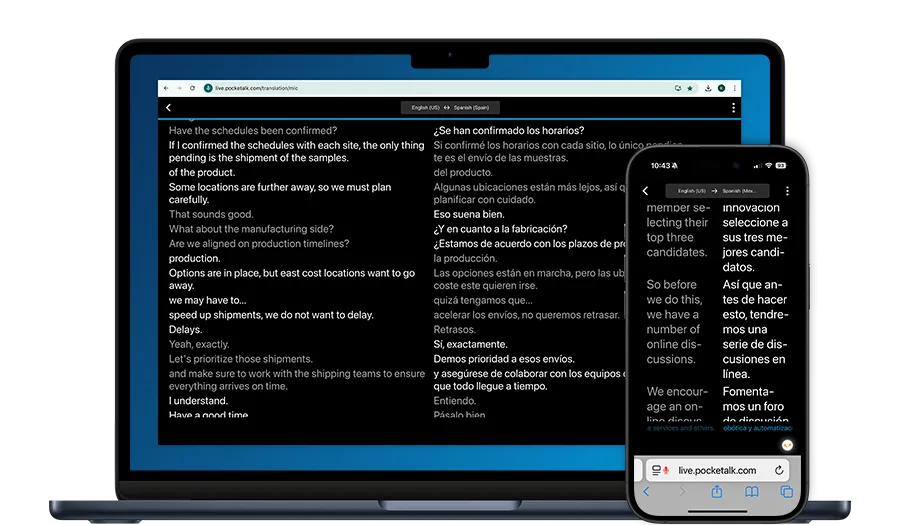Image resolution: width=900 pixels, height=525 pixels.
Task: Open the three-dot menu on laptop translation page
Action: coord(733,108)
